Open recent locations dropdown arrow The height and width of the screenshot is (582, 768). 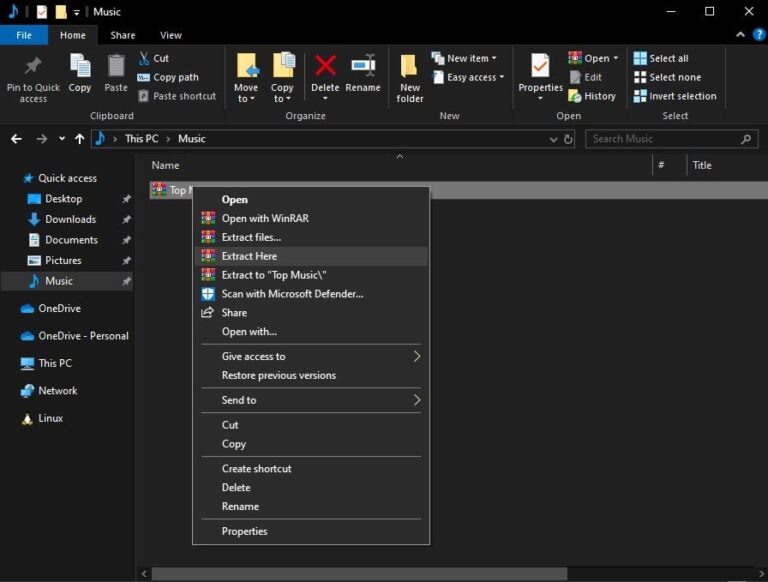(62, 139)
